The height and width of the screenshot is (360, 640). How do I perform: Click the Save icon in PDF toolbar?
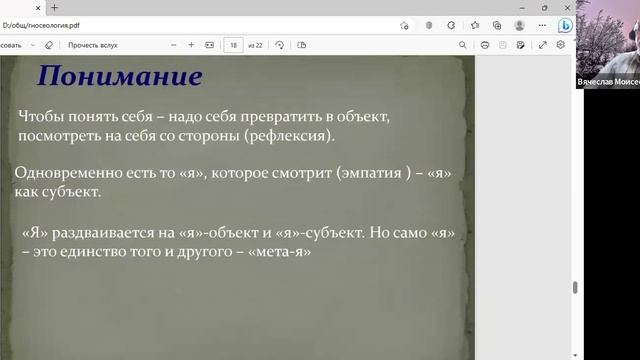(x=502, y=45)
